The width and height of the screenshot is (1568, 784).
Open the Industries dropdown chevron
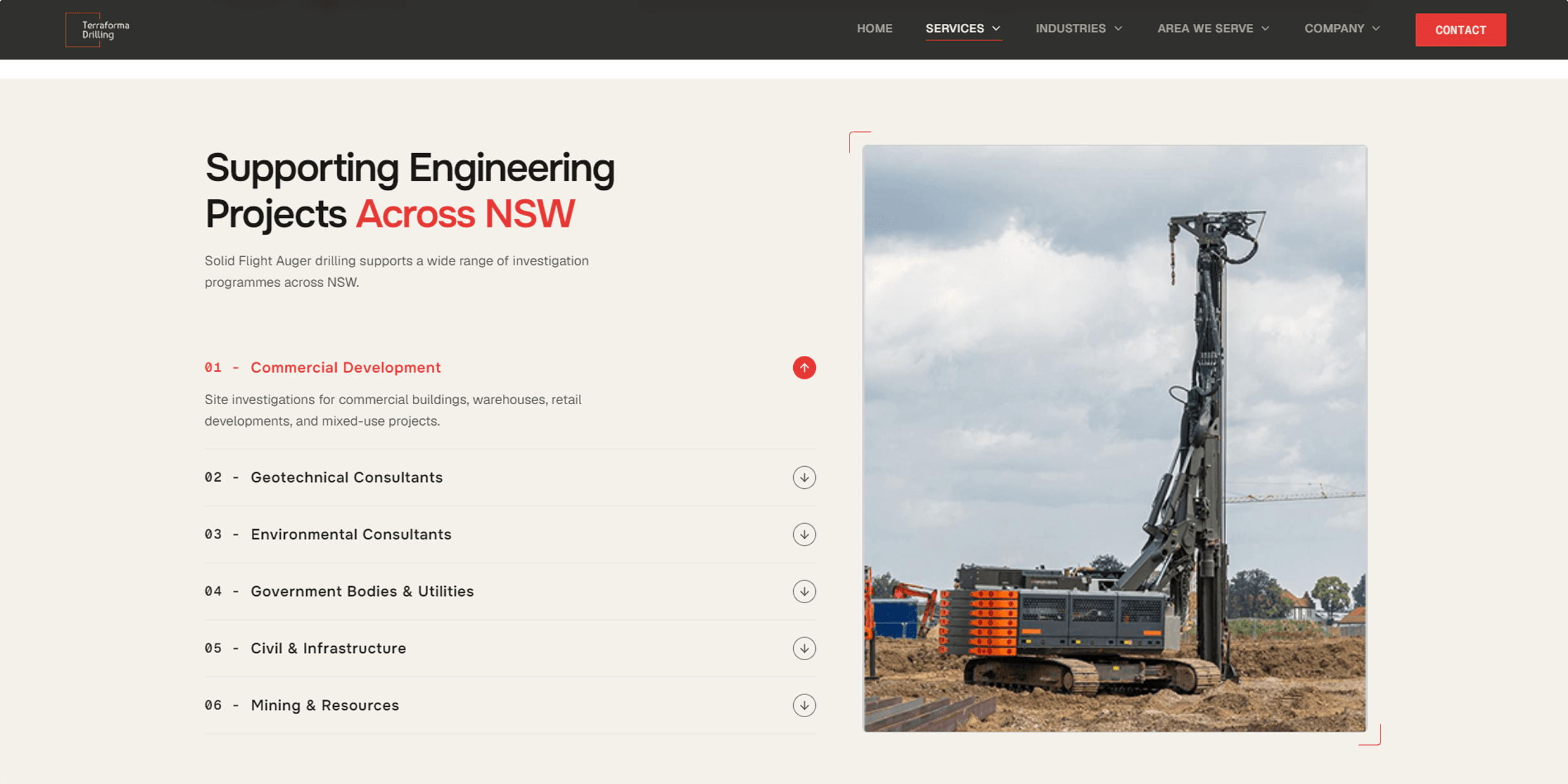tap(1118, 29)
